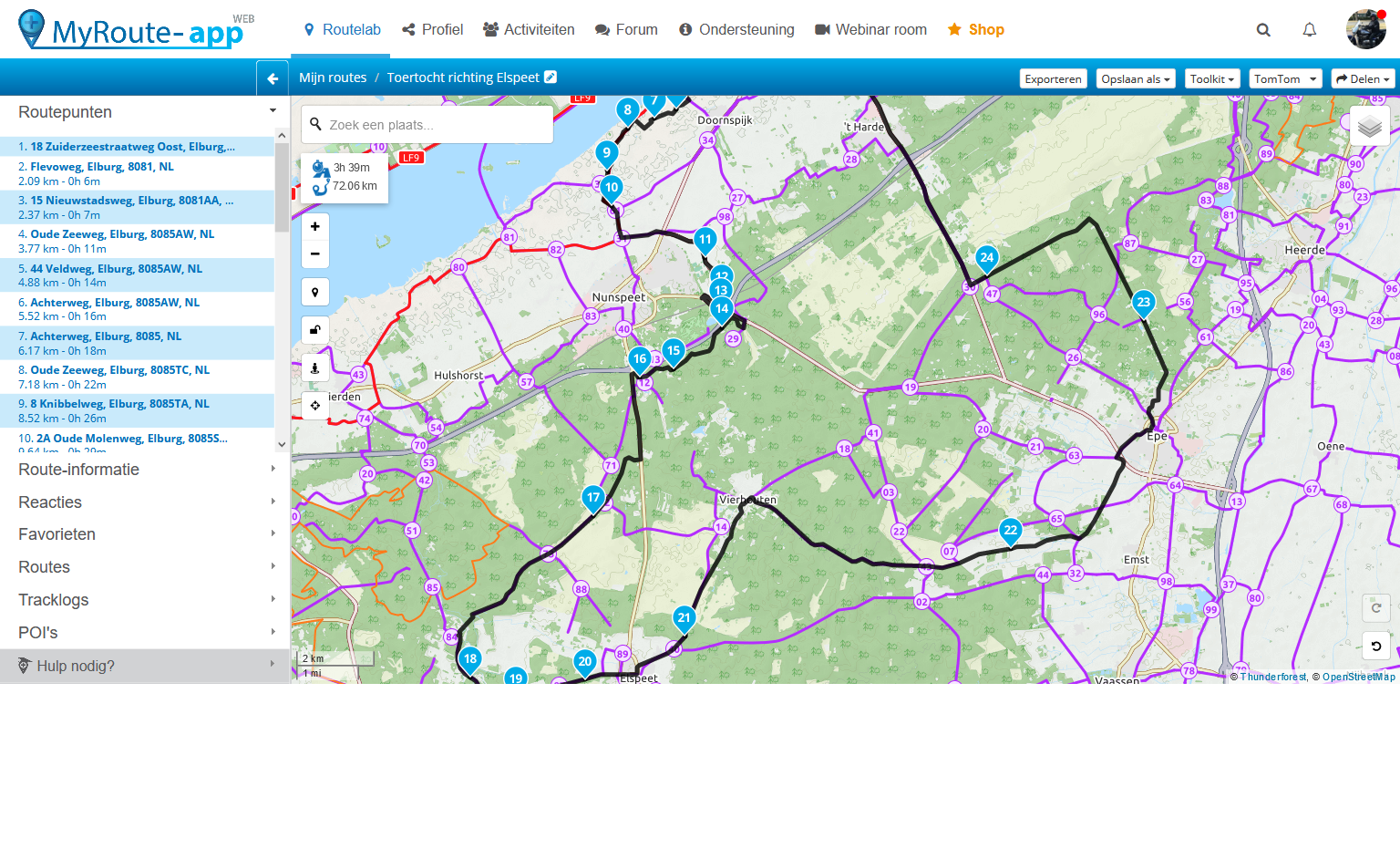Open the Hulp nodig? help section
Viewport: 1400px width, 859px height.
[145, 666]
